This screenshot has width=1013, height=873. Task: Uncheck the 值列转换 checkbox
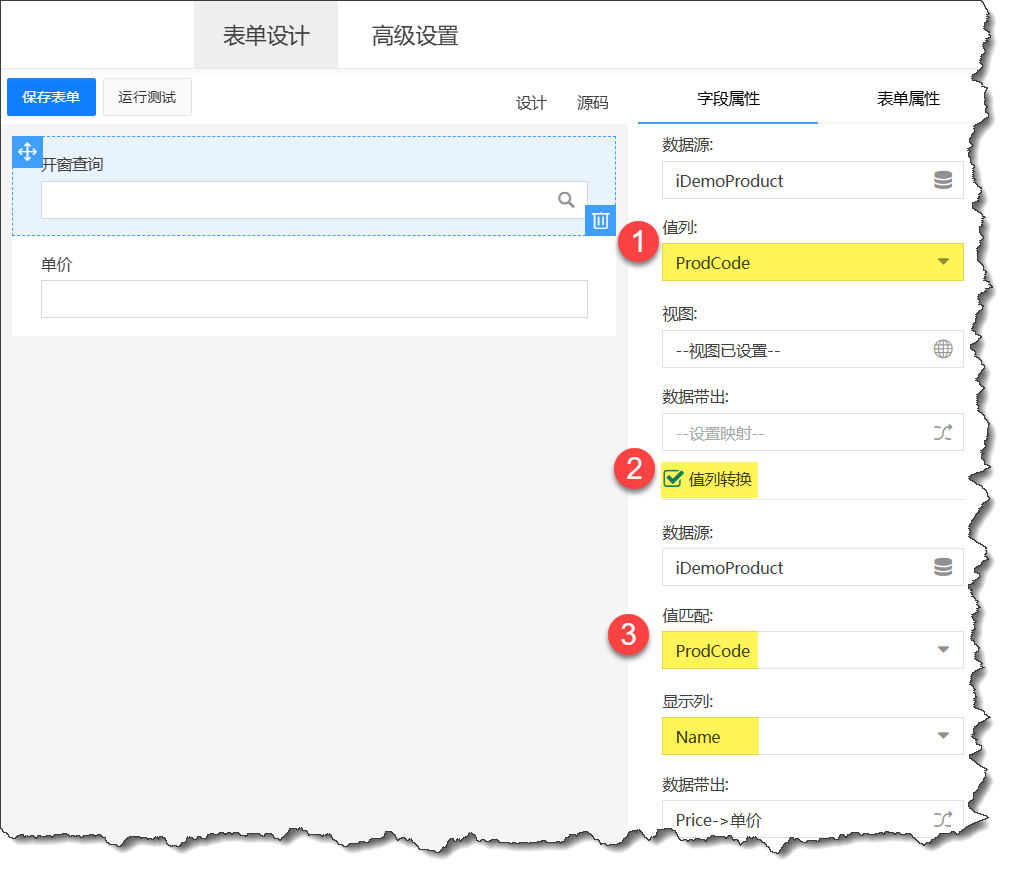tap(673, 479)
